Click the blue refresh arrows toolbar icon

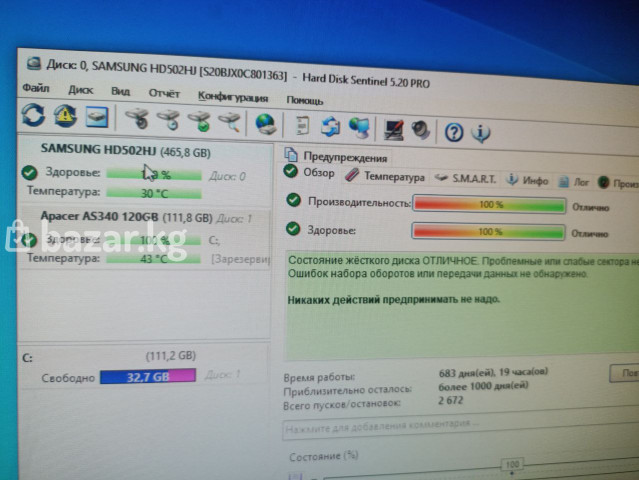point(33,117)
